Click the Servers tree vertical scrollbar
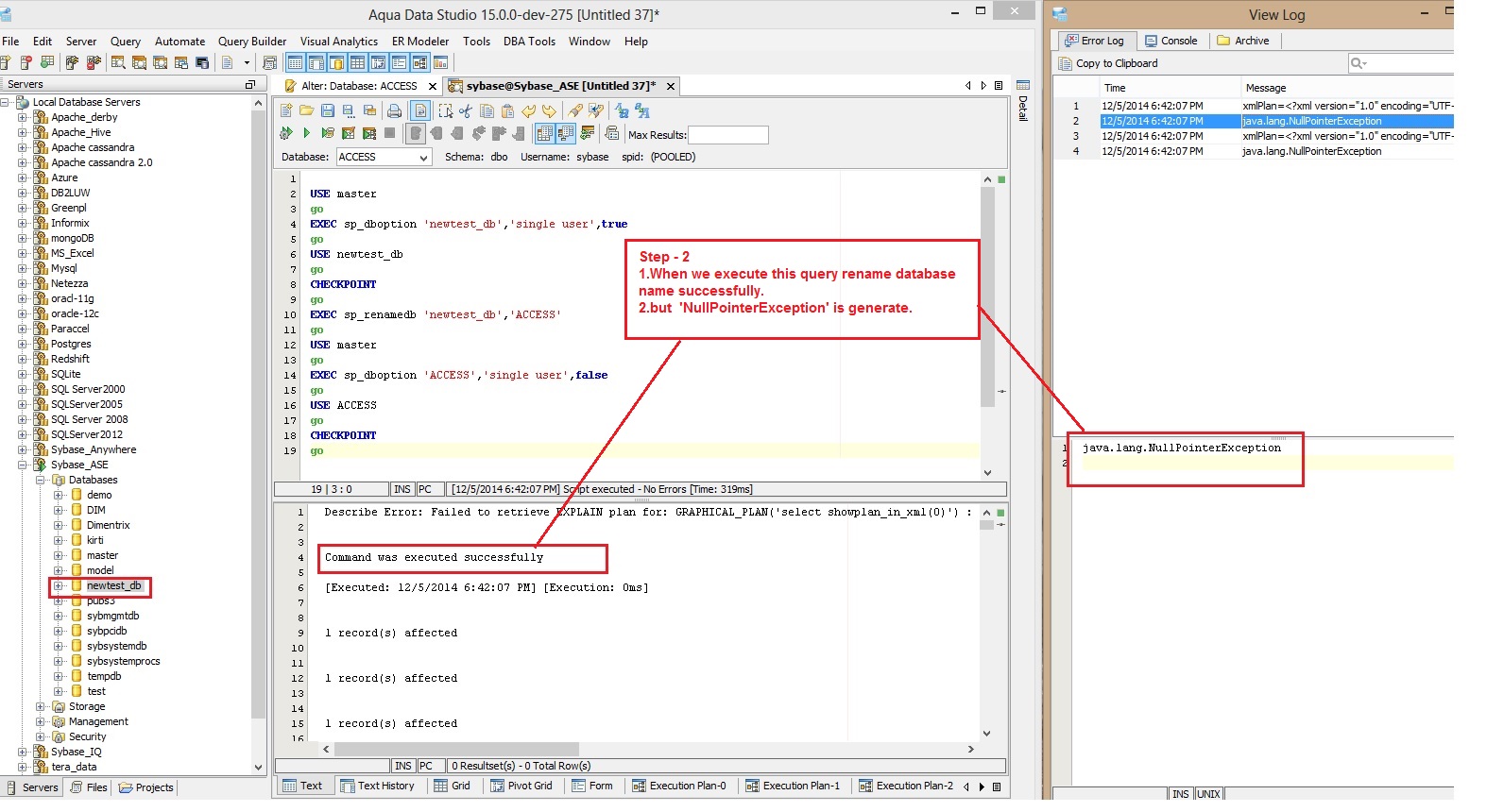Image resolution: width=1504 pixels, height=812 pixels. click(258, 415)
